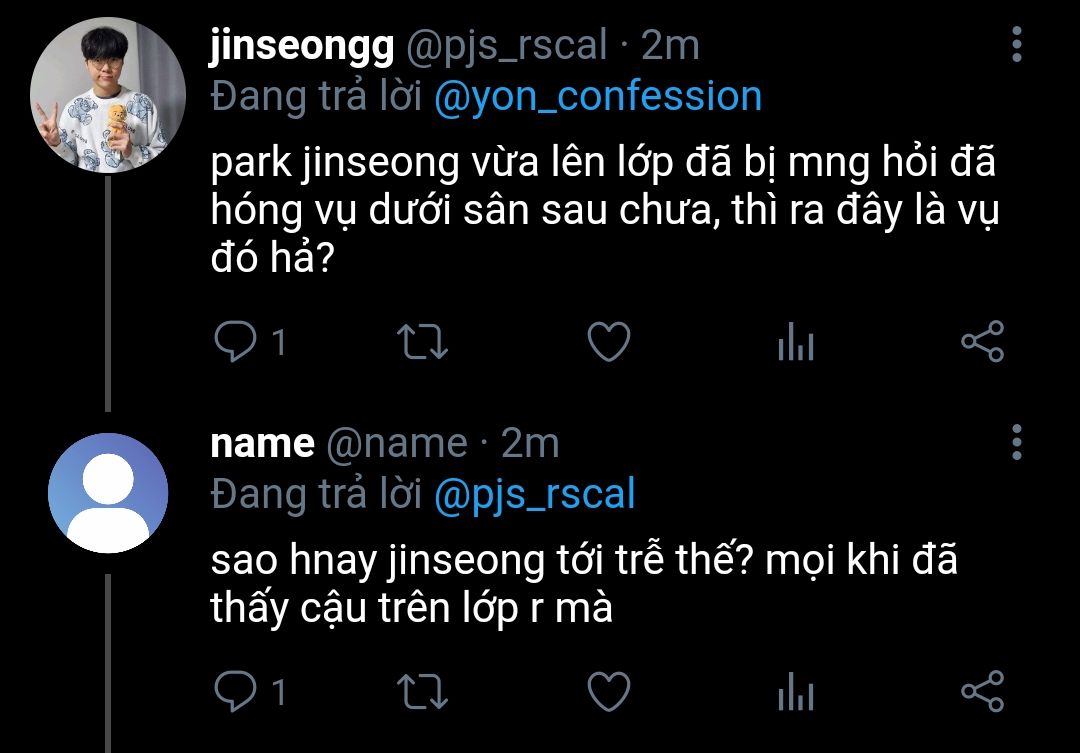The image size is (1080, 753).
Task: Like the tweet by jinseongg
Action: click(x=607, y=342)
